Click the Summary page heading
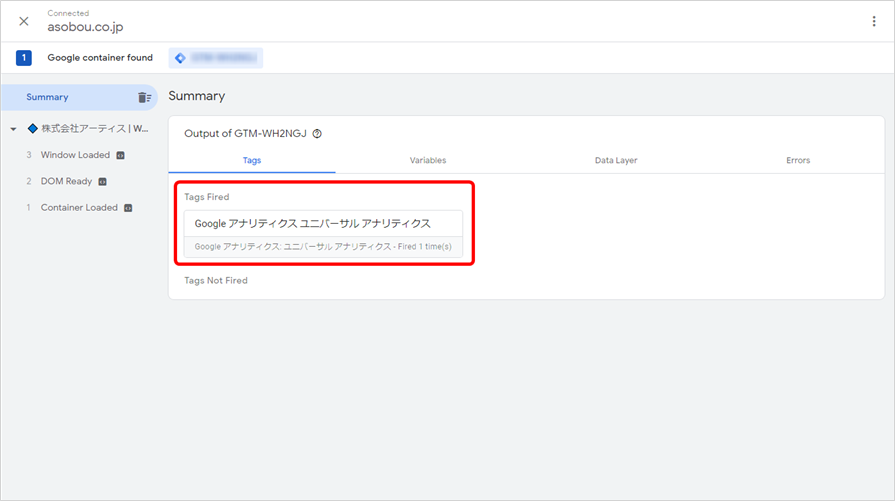Viewport: 895px width, 501px height. (x=196, y=96)
